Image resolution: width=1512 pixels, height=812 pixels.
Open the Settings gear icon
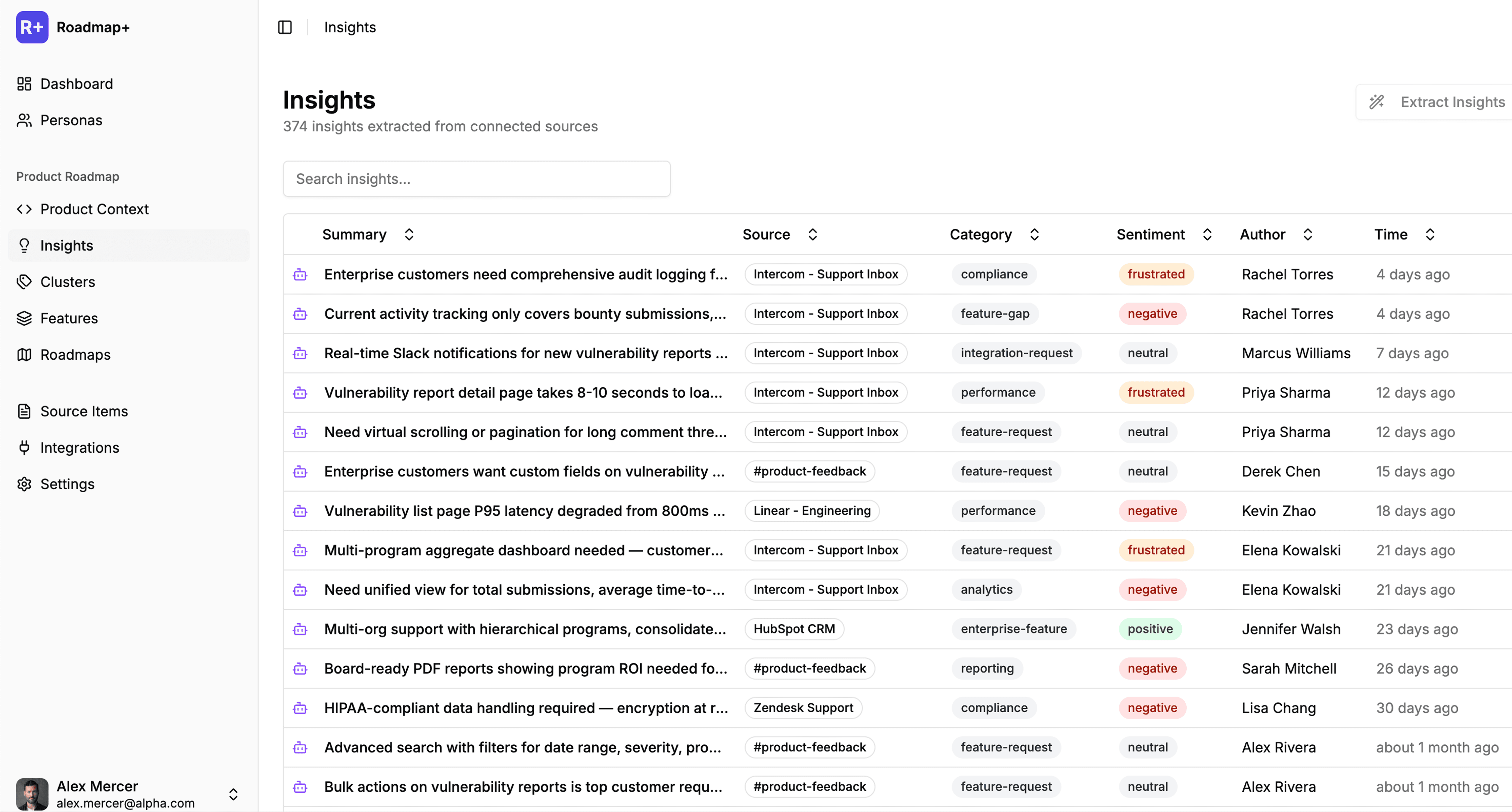tap(24, 484)
